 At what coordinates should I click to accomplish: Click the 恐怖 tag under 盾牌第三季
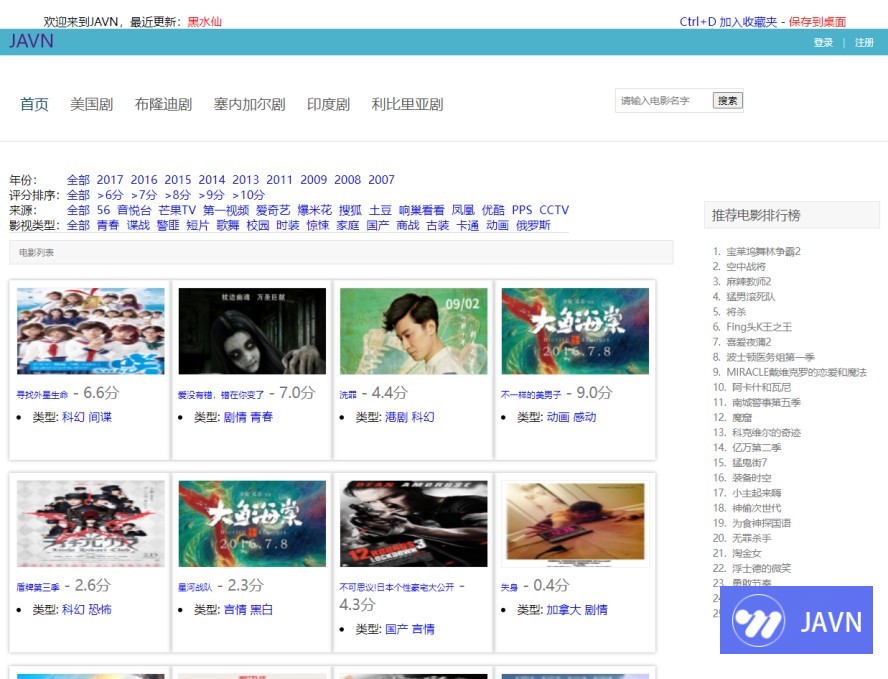click(100, 610)
